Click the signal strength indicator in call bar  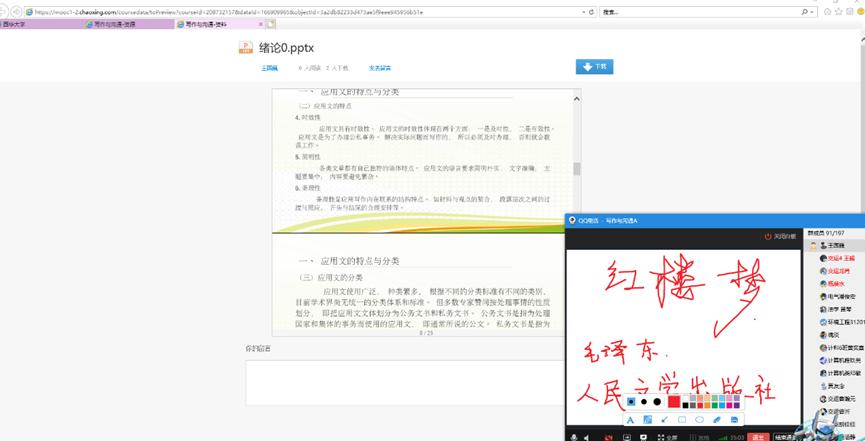[723, 438]
